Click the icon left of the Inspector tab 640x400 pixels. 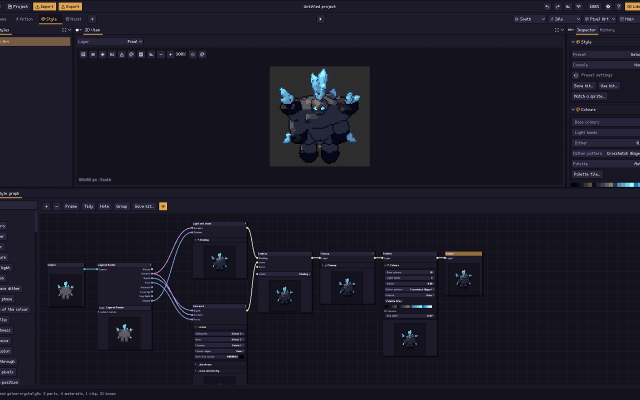[x=571, y=30]
